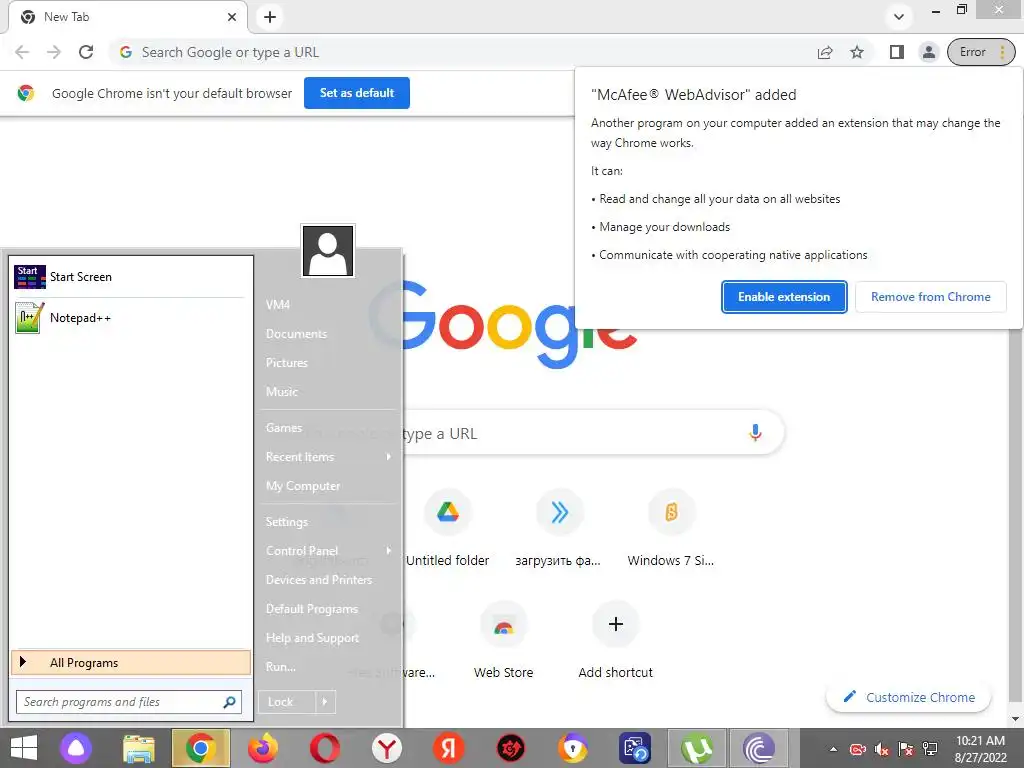Close the New Tab tab
Viewport: 1024px width, 768px height.
pos(232,17)
